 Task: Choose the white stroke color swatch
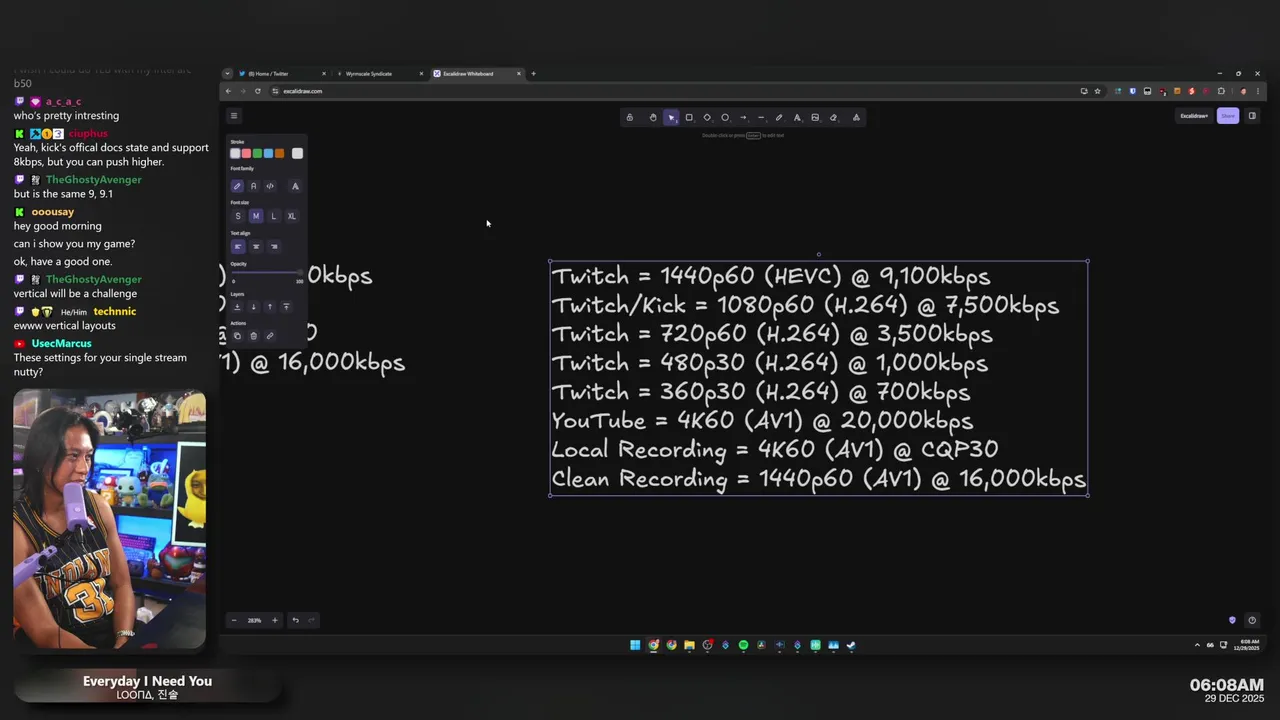[x=235, y=153]
